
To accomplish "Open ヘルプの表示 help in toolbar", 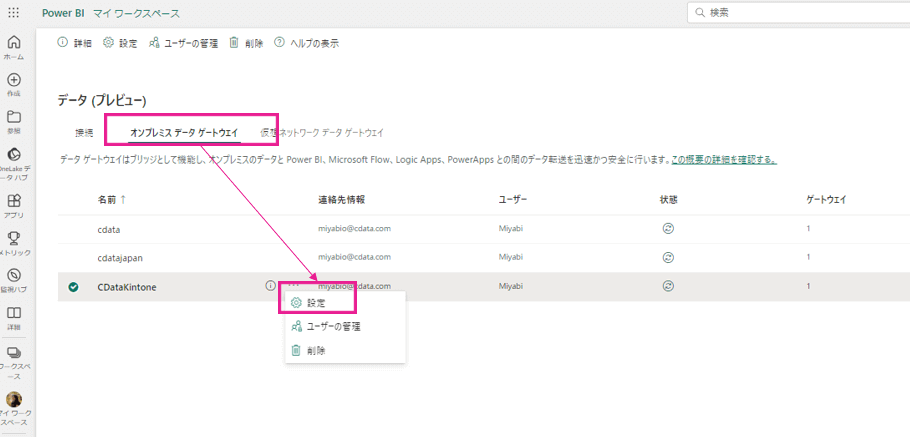I will tap(306, 43).
